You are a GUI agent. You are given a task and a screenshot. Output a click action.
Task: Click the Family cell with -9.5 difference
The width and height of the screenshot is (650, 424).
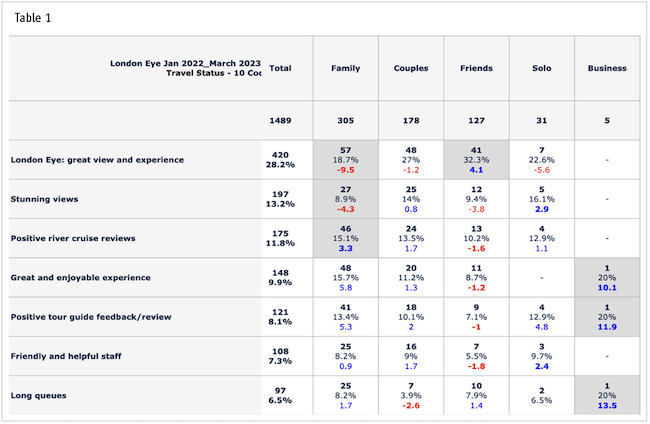pos(345,160)
